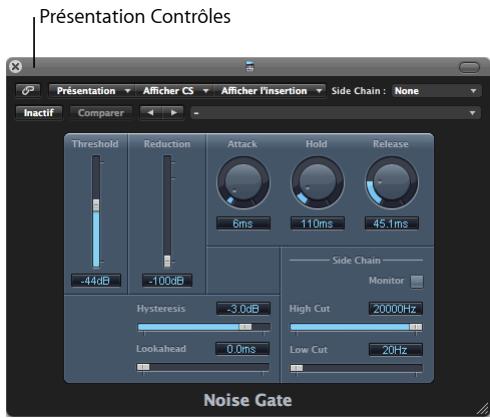Click the link chain icon button
The width and height of the screenshot is (490, 418).
click(x=28, y=90)
